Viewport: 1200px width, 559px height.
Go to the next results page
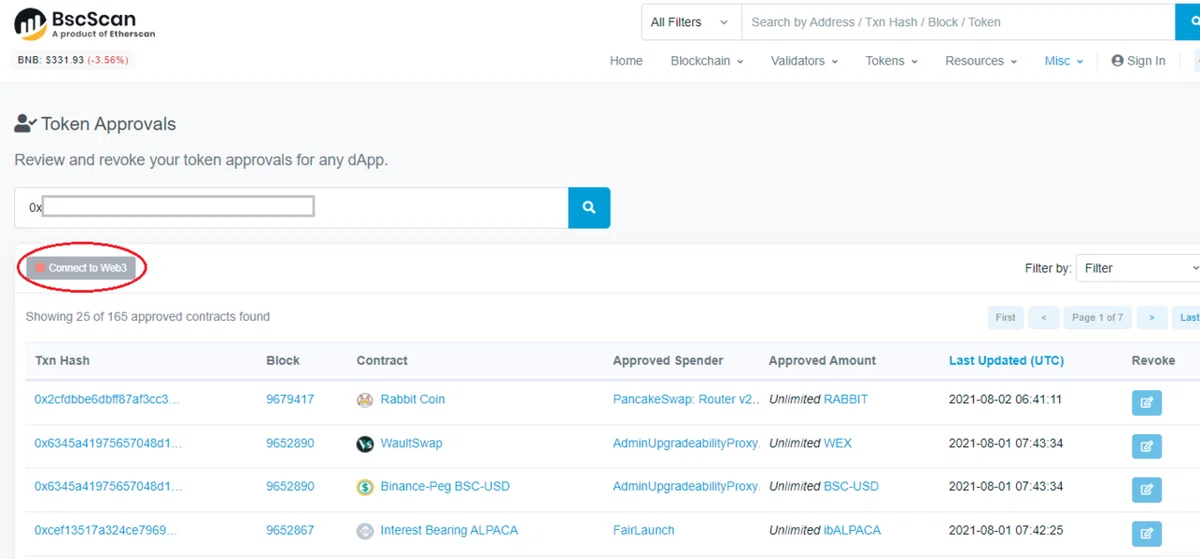(x=1152, y=317)
